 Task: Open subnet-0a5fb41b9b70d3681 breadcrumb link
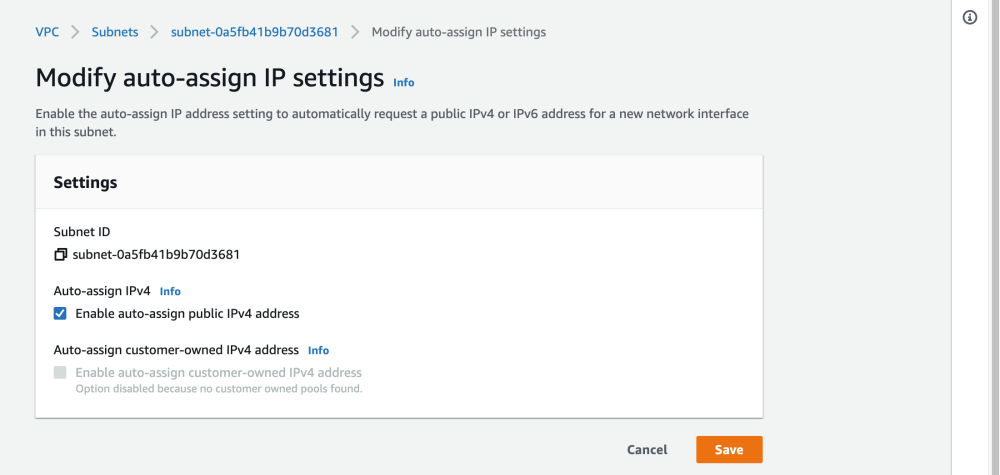[x=255, y=32]
